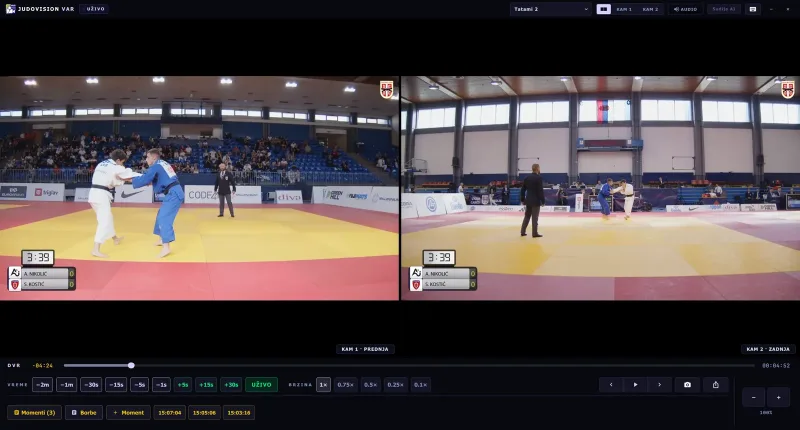
Task: Set playback speed to 1×
Action: coord(323,385)
